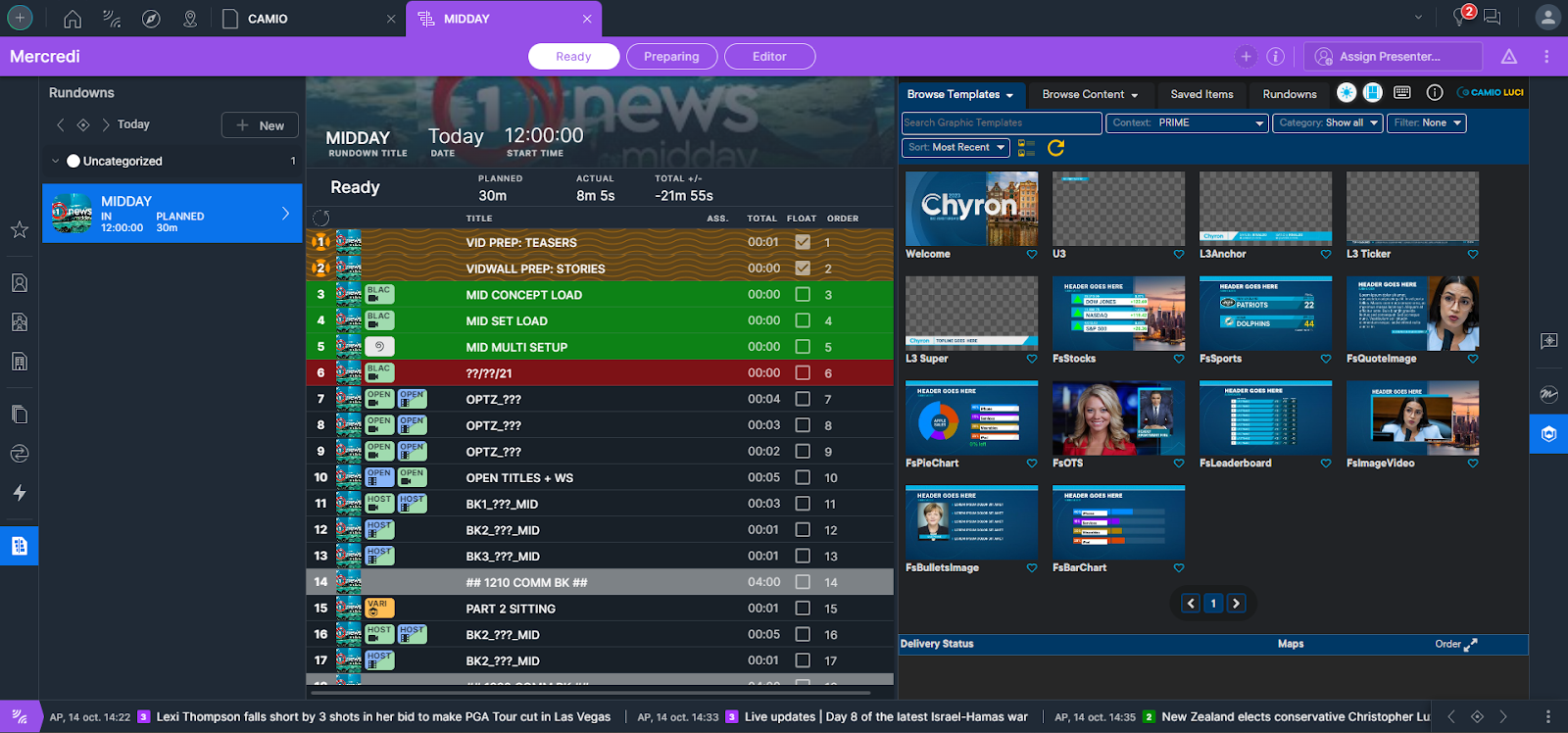Click the warning triangle icon near Assign Presenter

point(1509,57)
